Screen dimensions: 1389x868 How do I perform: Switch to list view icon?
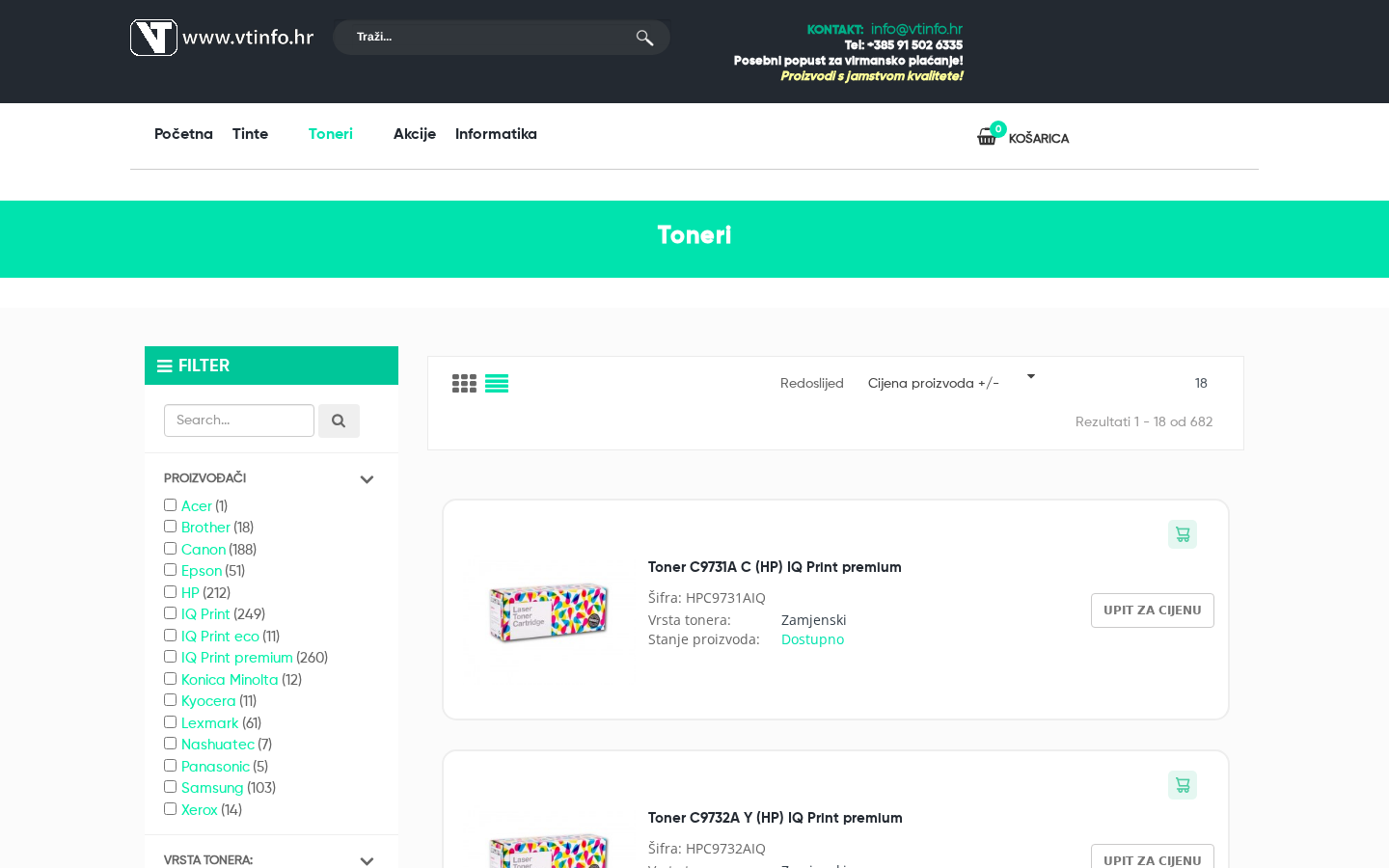click(497, 384)
